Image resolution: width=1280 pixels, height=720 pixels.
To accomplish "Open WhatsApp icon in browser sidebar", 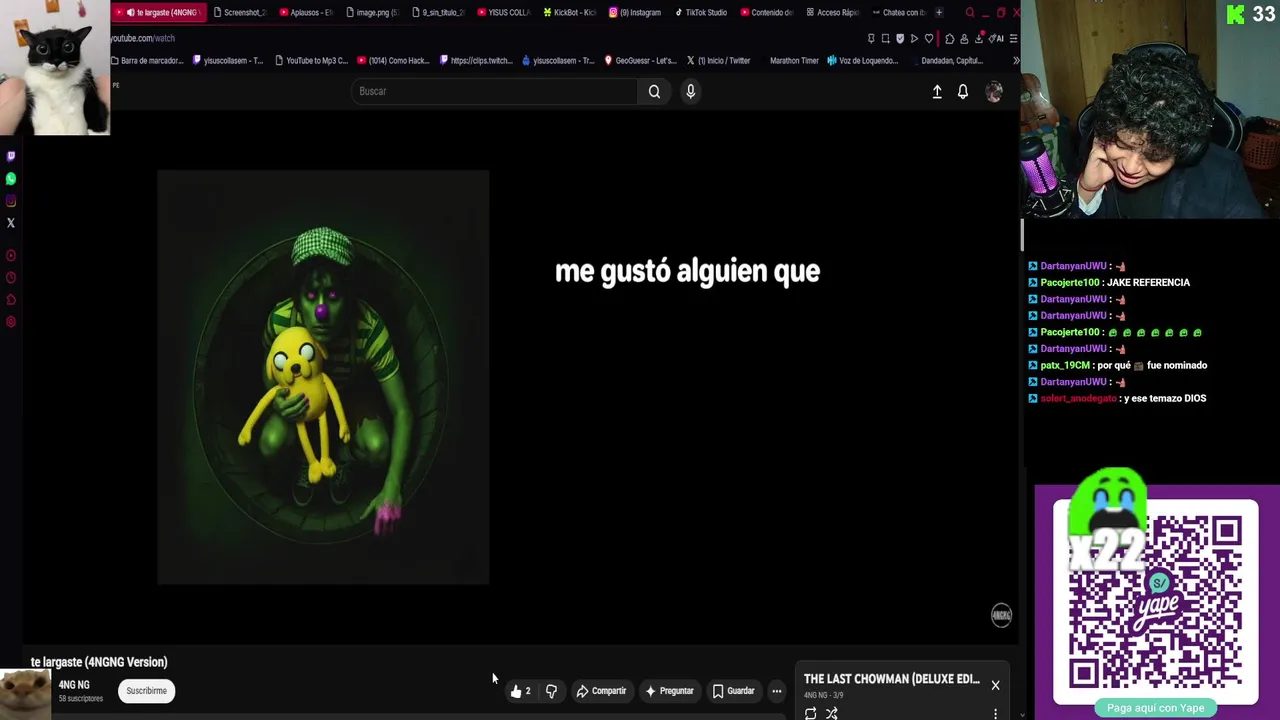I will pyautogui.click(x=11, y=178).
